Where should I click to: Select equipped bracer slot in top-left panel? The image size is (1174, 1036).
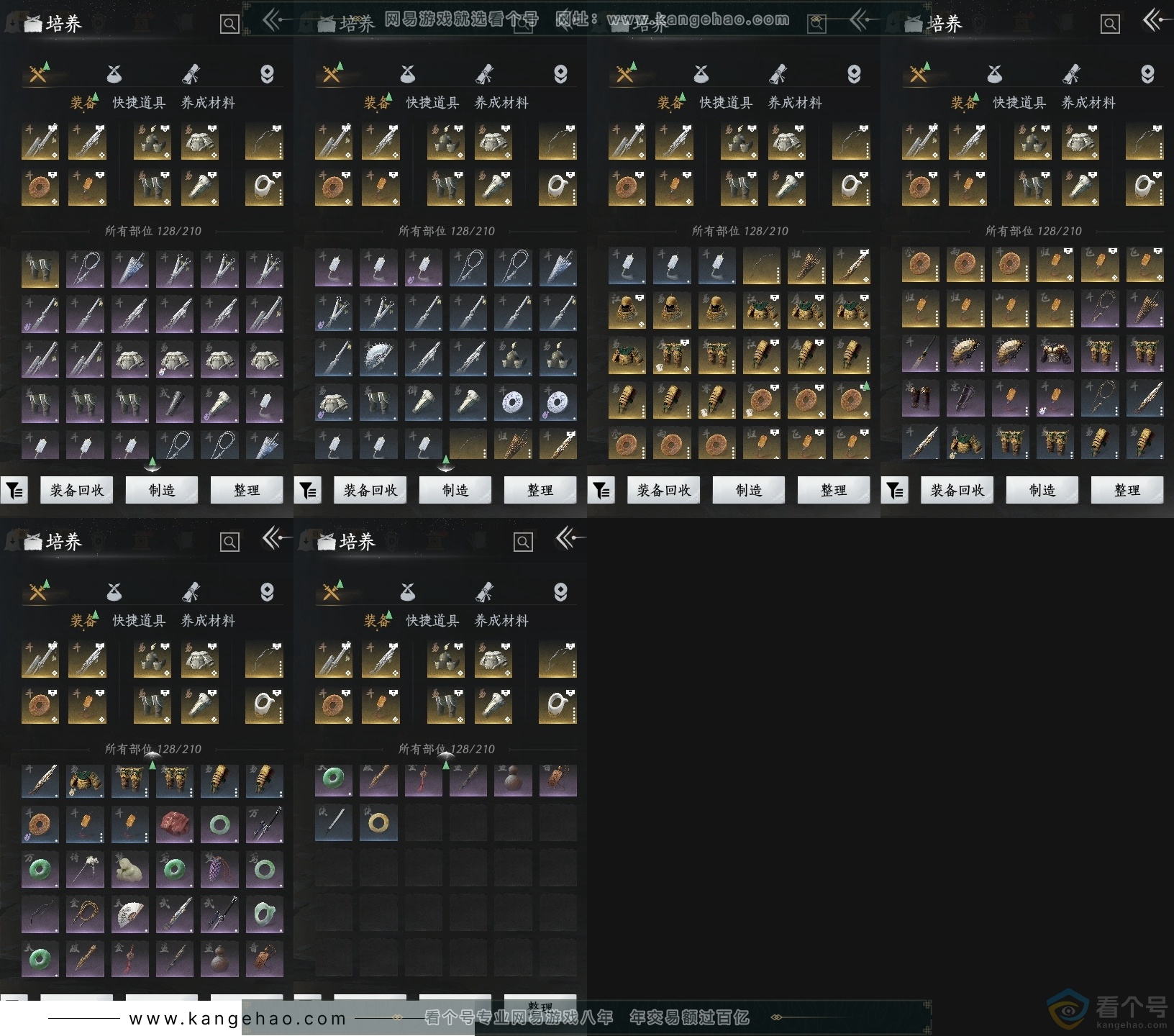coord(200,187)
